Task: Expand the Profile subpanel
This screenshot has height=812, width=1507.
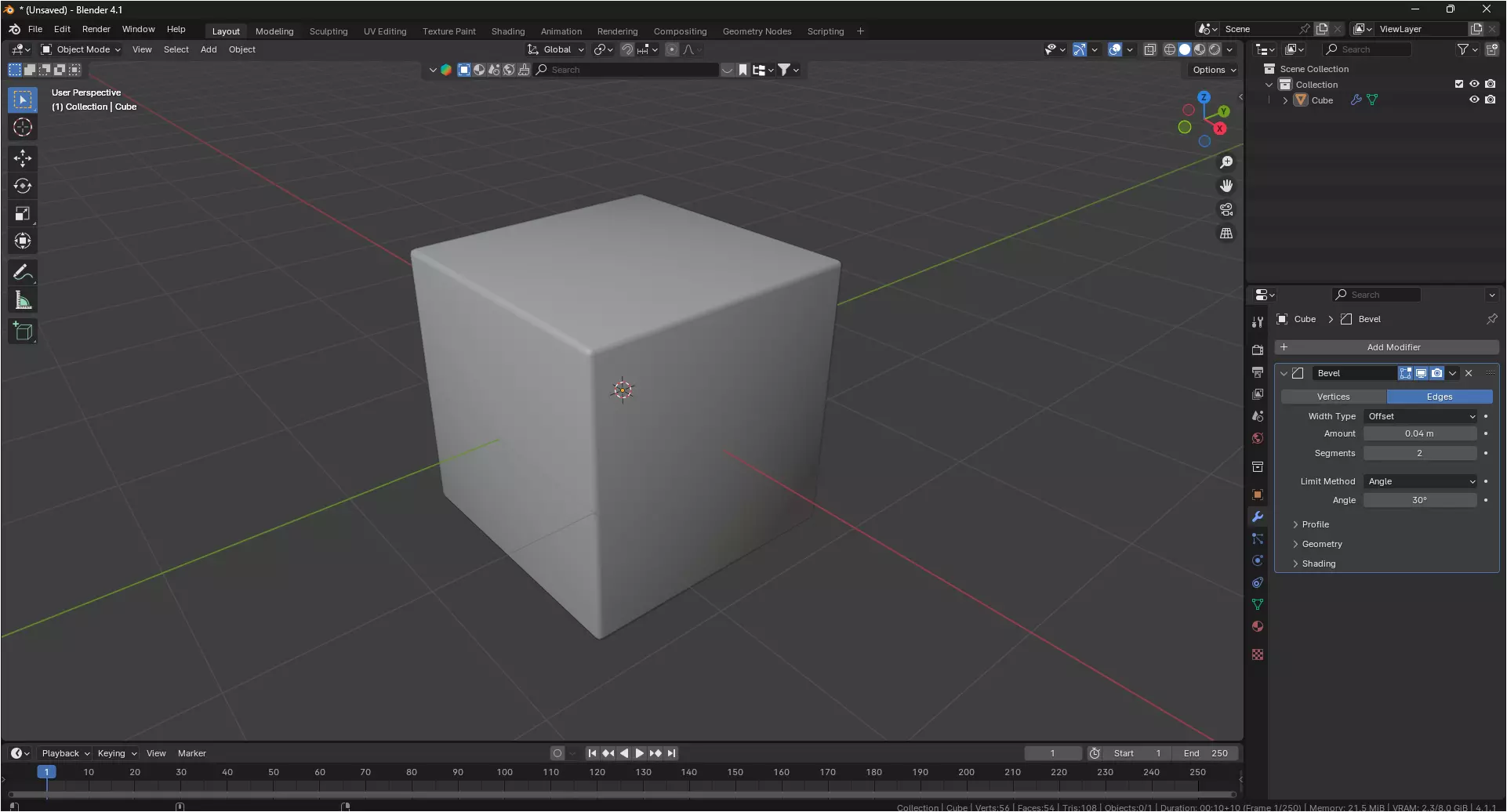Action: (1315, 524)
